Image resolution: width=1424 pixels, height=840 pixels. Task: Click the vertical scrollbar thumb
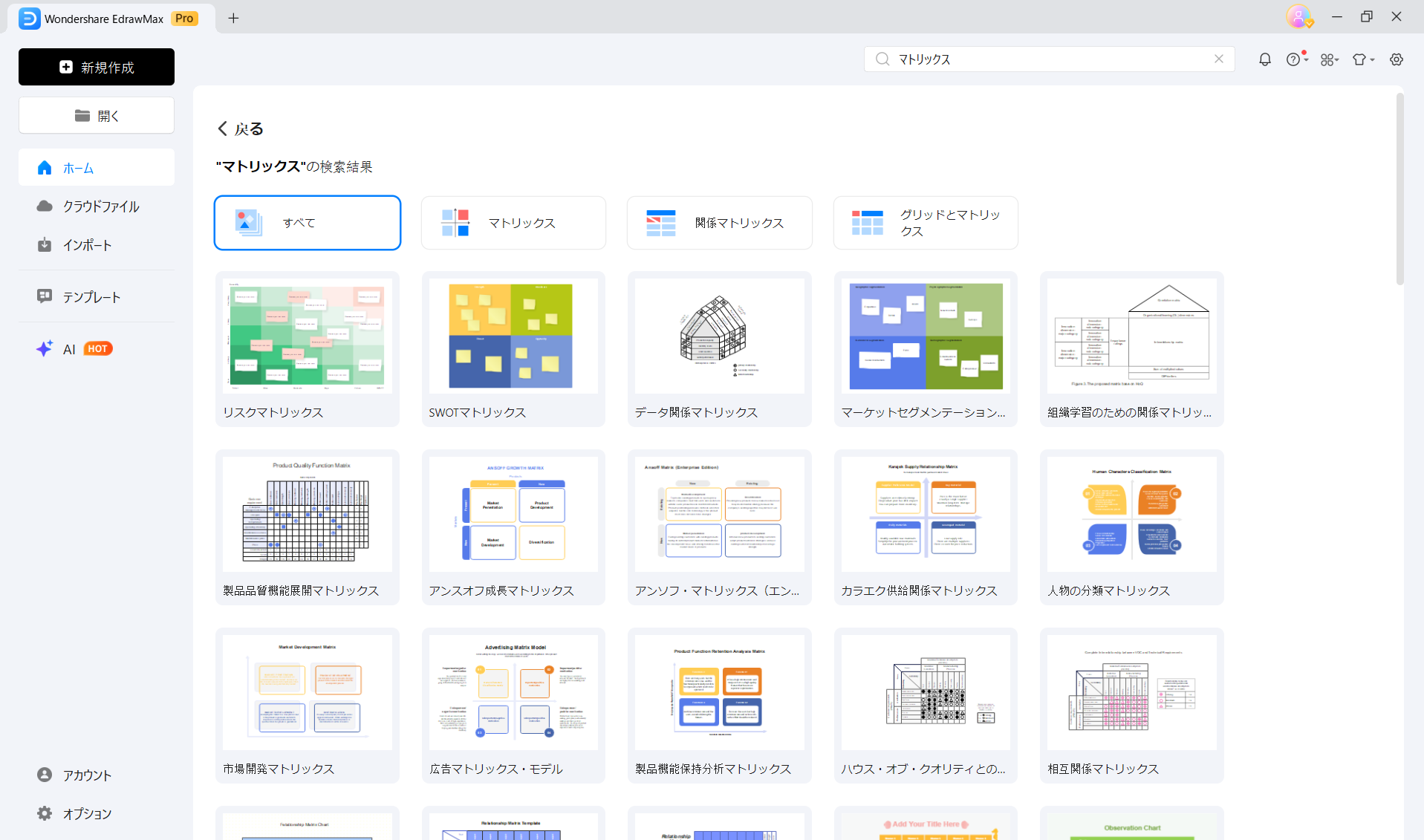1399,189
